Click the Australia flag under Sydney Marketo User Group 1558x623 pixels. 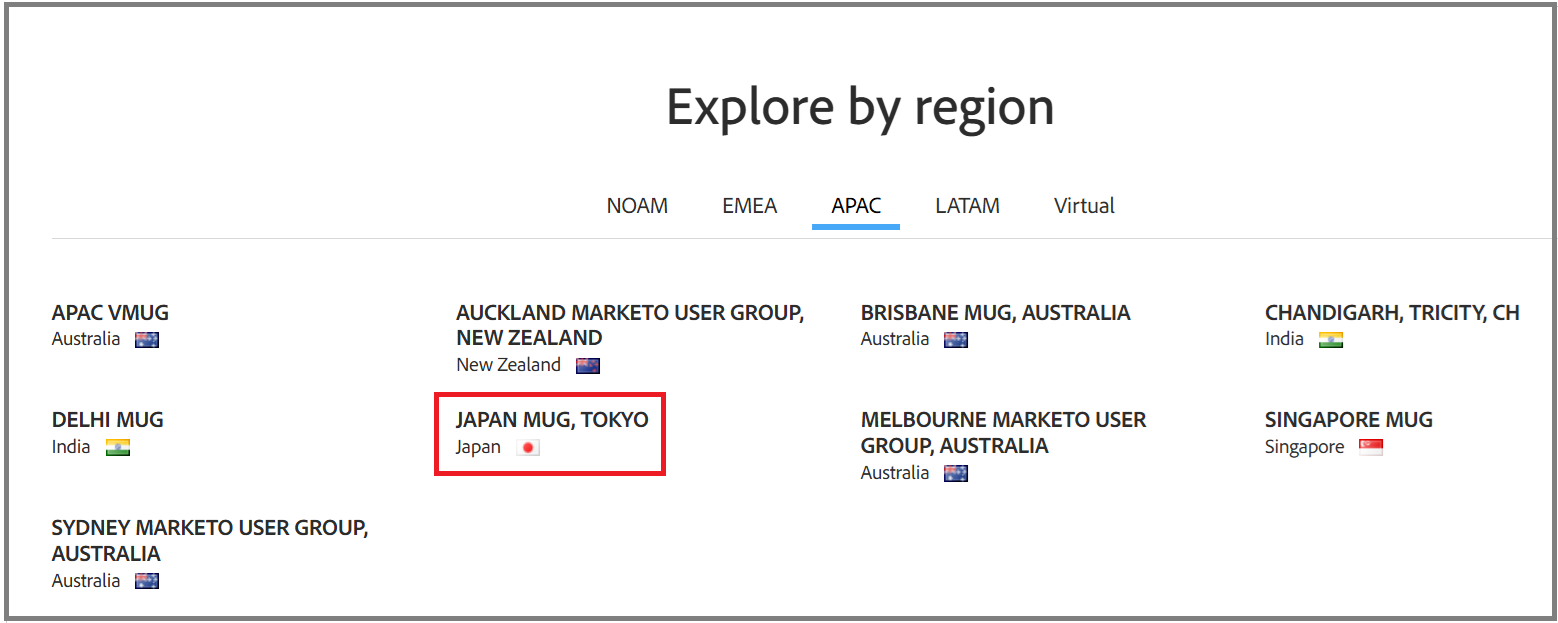(x=147, y=580)
